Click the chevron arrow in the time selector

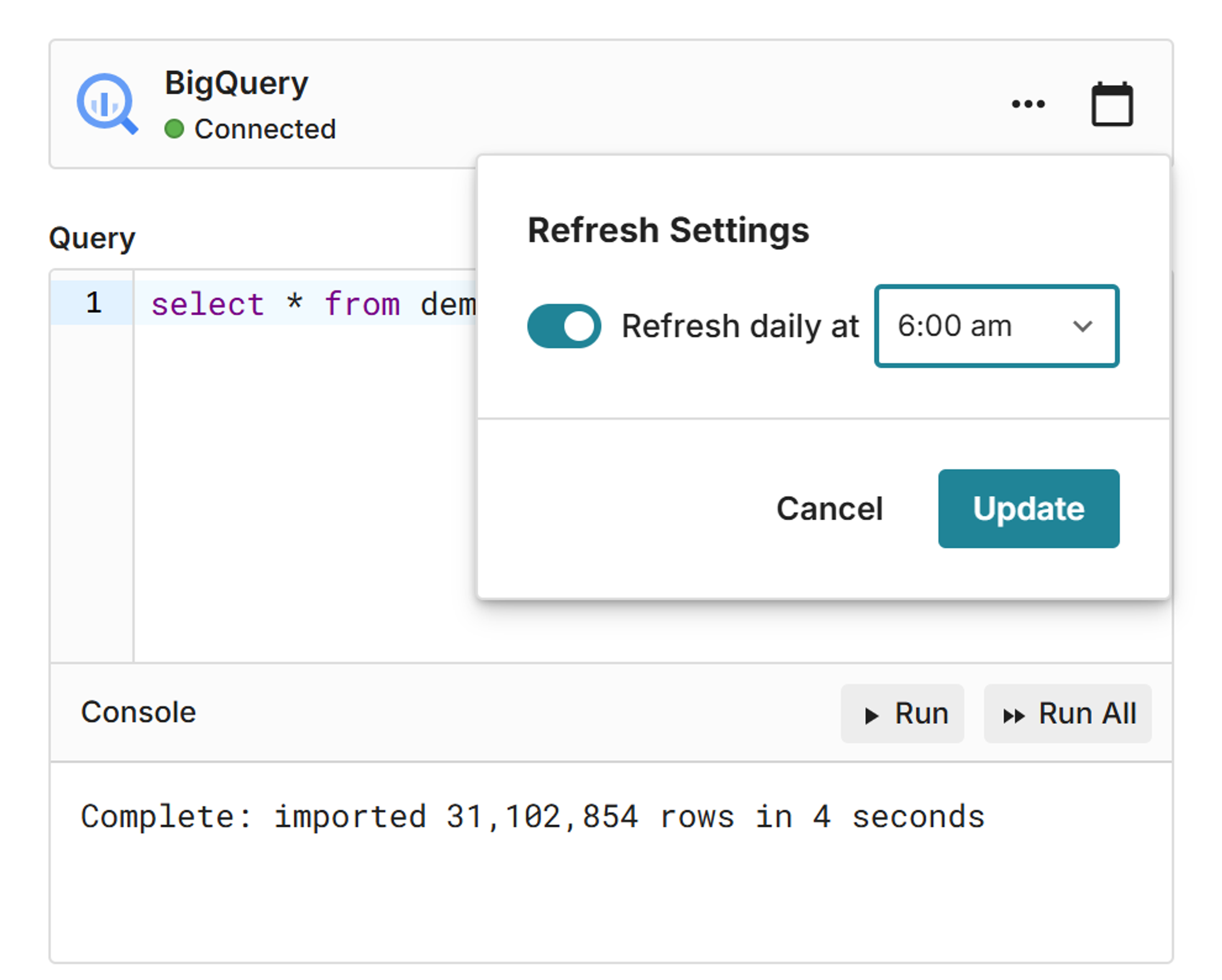tap(1082, 326)
